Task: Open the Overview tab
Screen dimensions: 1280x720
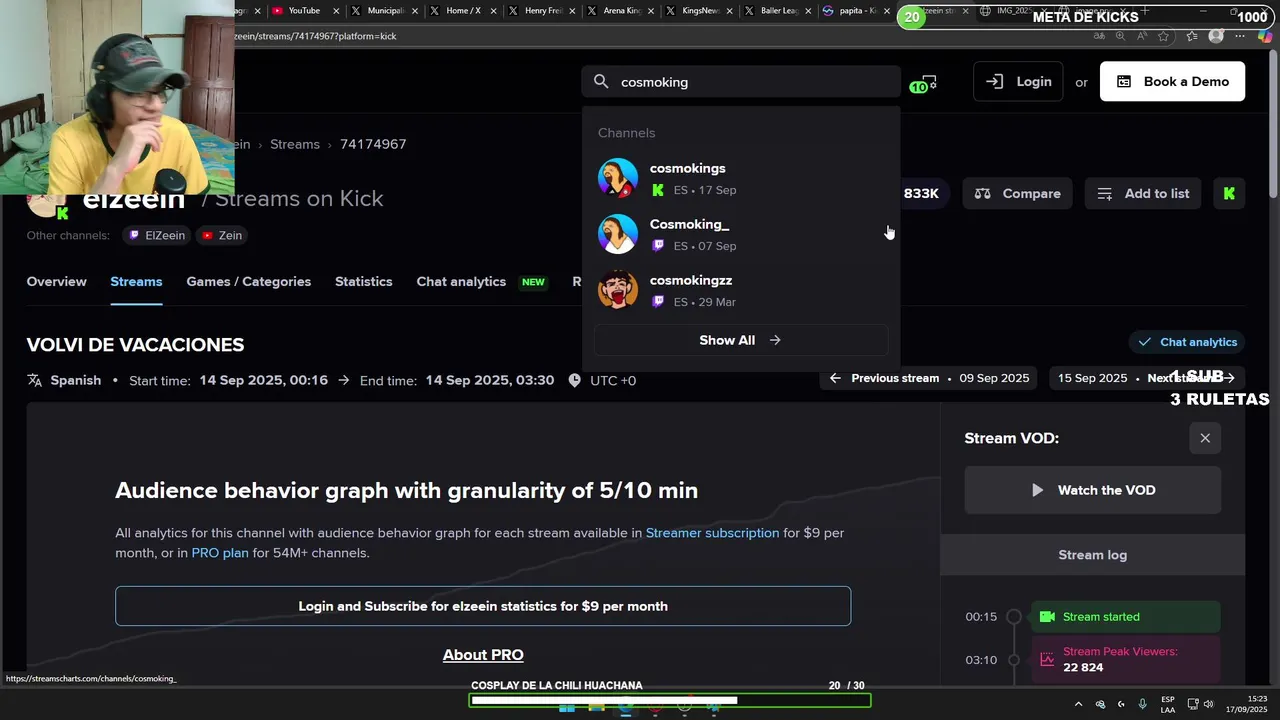Action: tap(57, 281)
